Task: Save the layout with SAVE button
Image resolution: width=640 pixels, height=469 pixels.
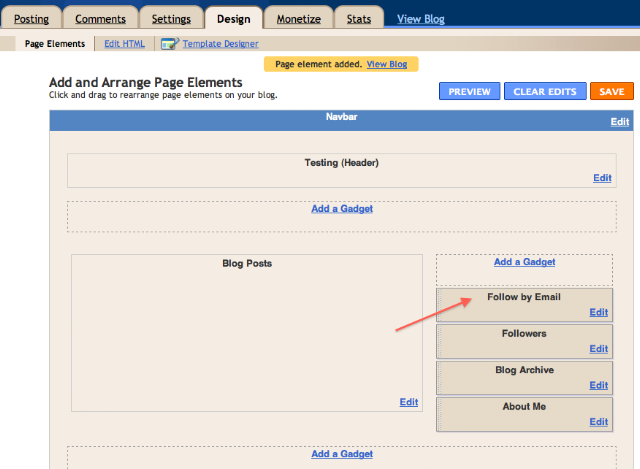Action: point(612,91)
